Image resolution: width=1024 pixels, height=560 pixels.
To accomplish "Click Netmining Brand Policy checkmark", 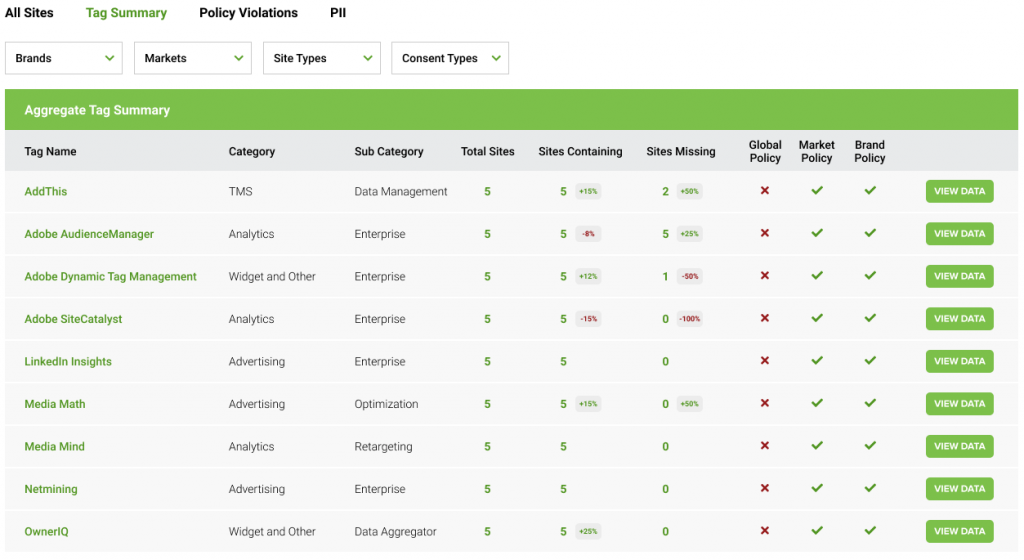I will pyautogui.click(x=870, y=488).
